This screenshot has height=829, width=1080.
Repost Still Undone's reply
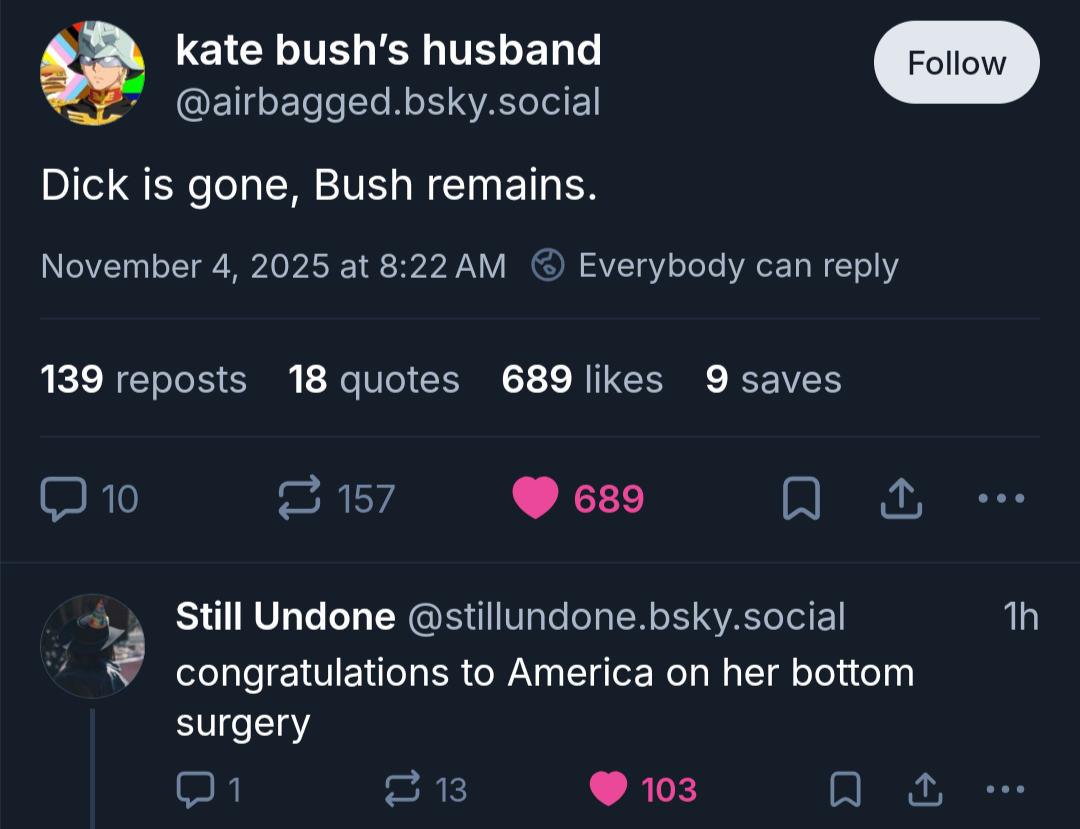(404, 790)
